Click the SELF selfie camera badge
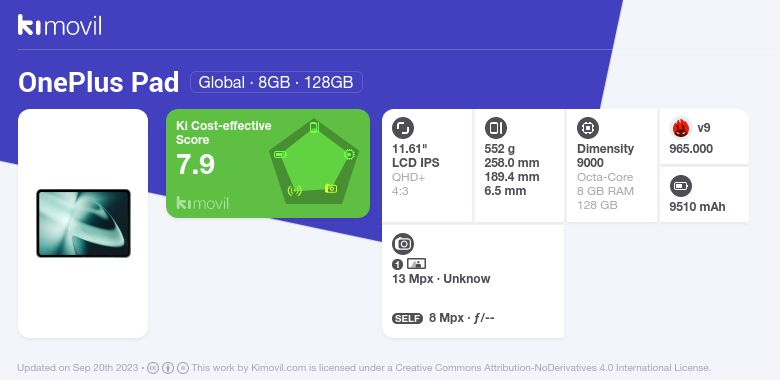 407,318
